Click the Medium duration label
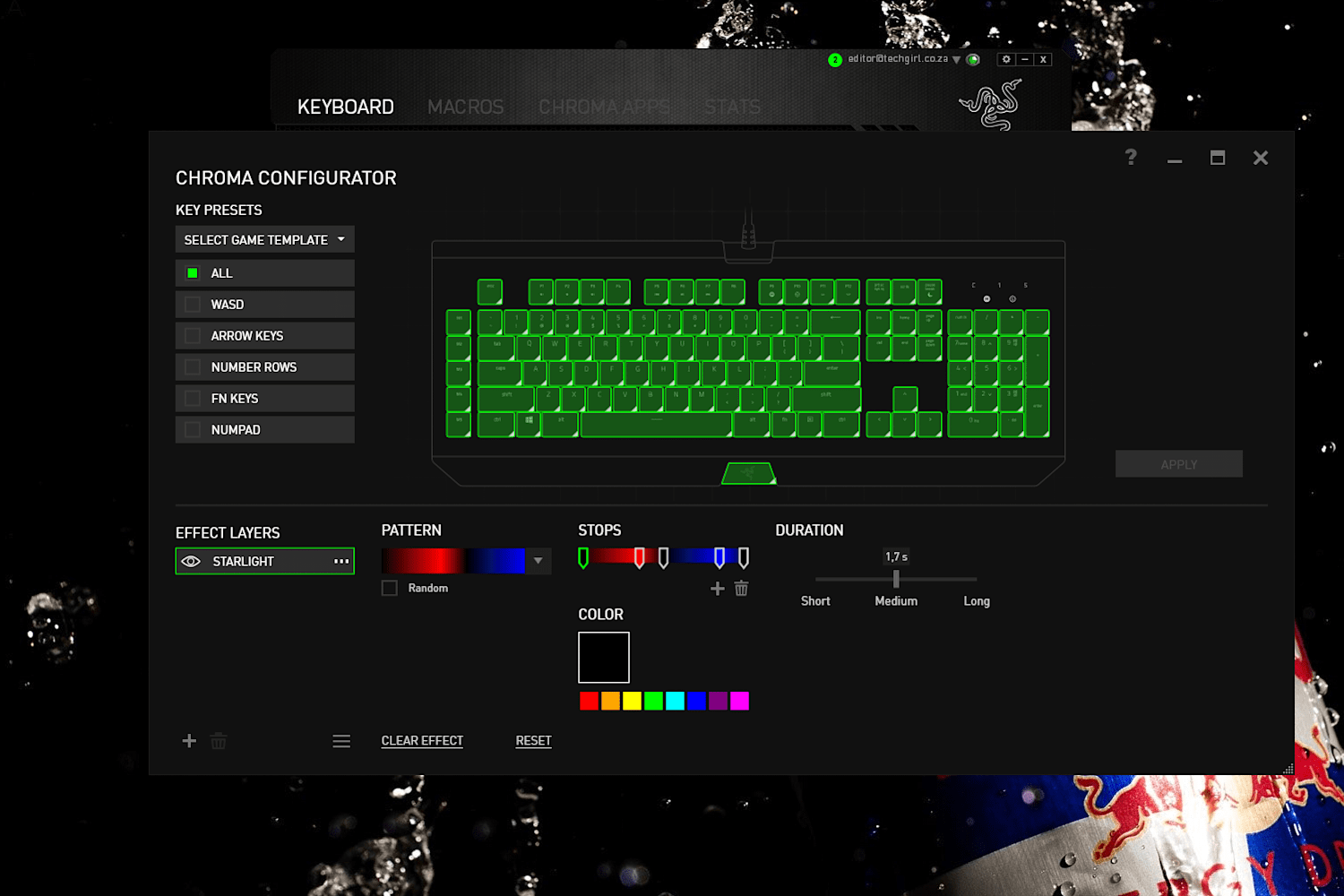This screenshot has width=1344, height=896. (896, 601)
